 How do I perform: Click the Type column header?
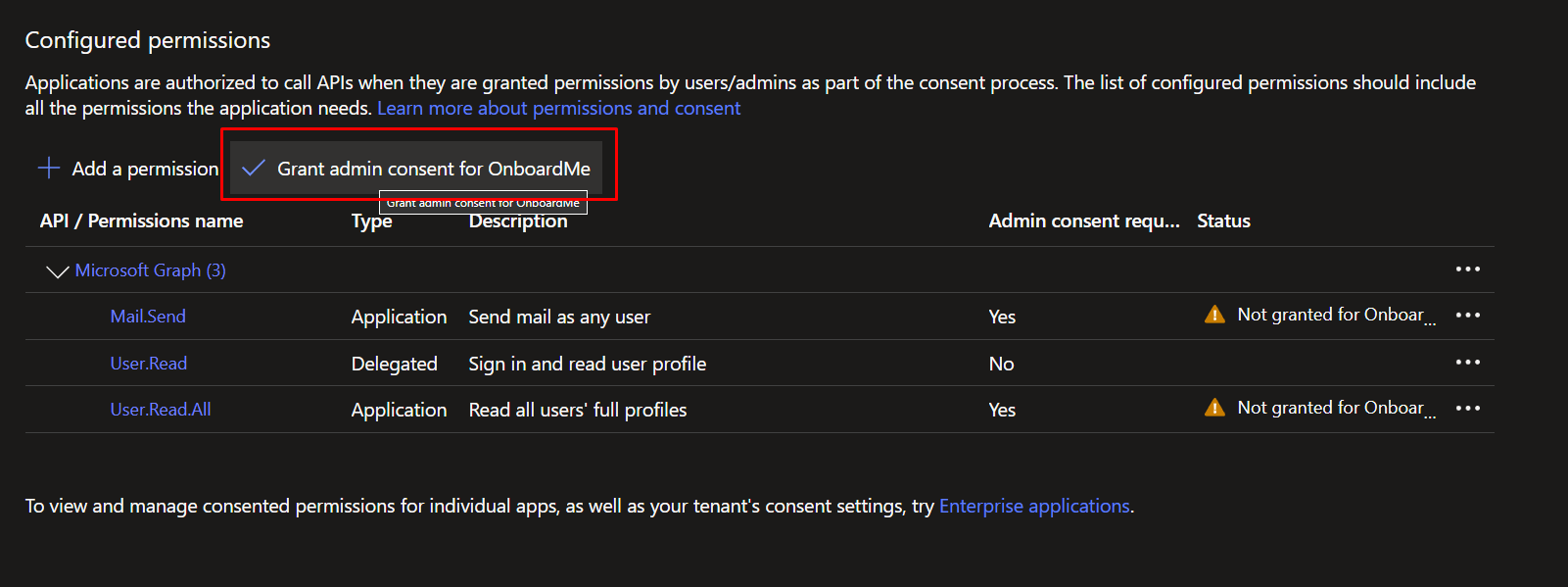[372, 221]
